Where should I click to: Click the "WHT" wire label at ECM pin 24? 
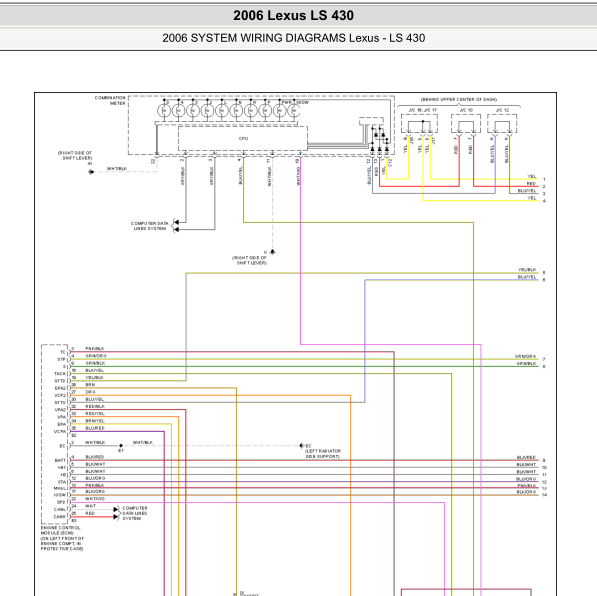91,506
